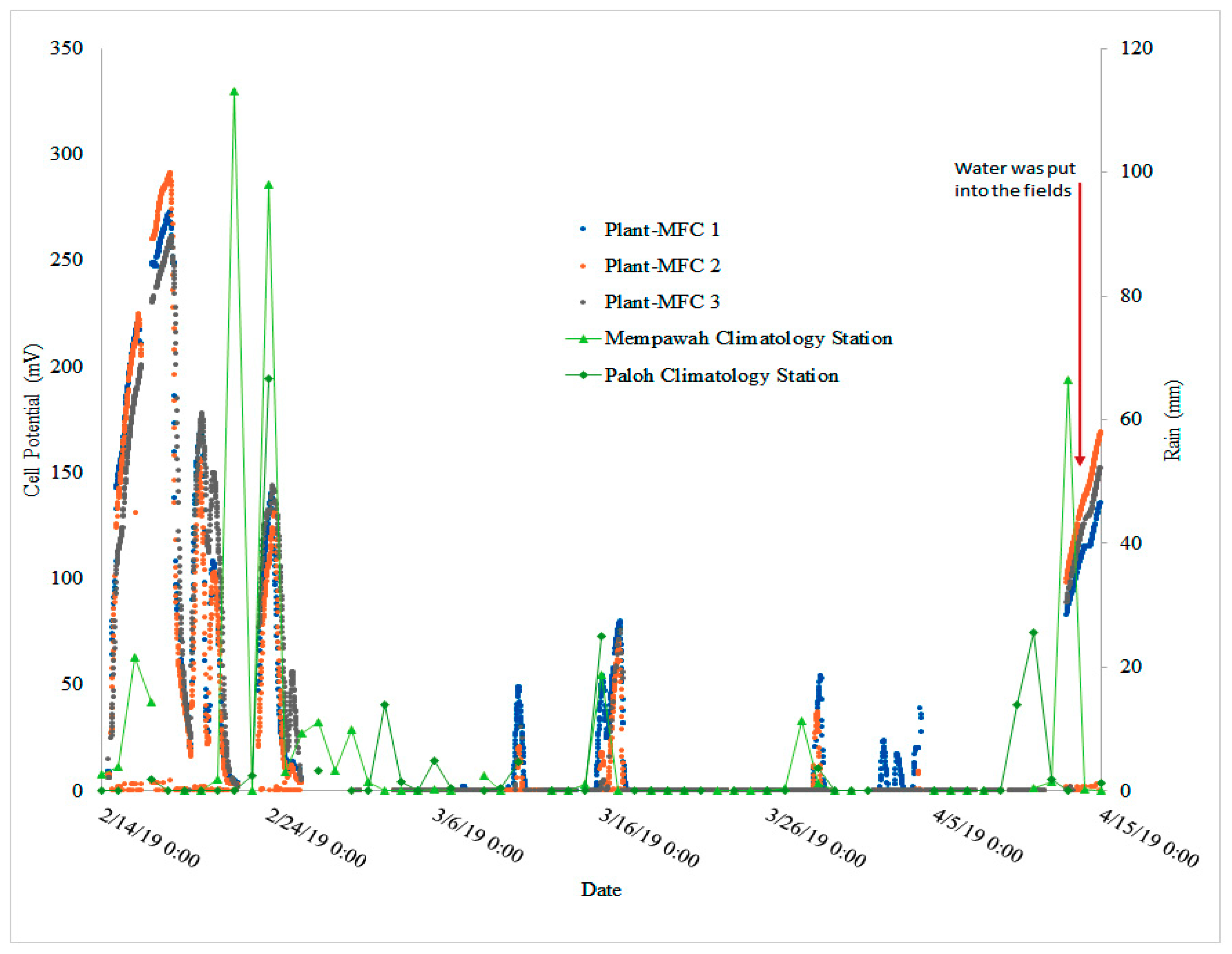This screenshot has width=1232, height=954.
Task: Click the highest Mempawah rain peak triangle
Action: point(235,92)
